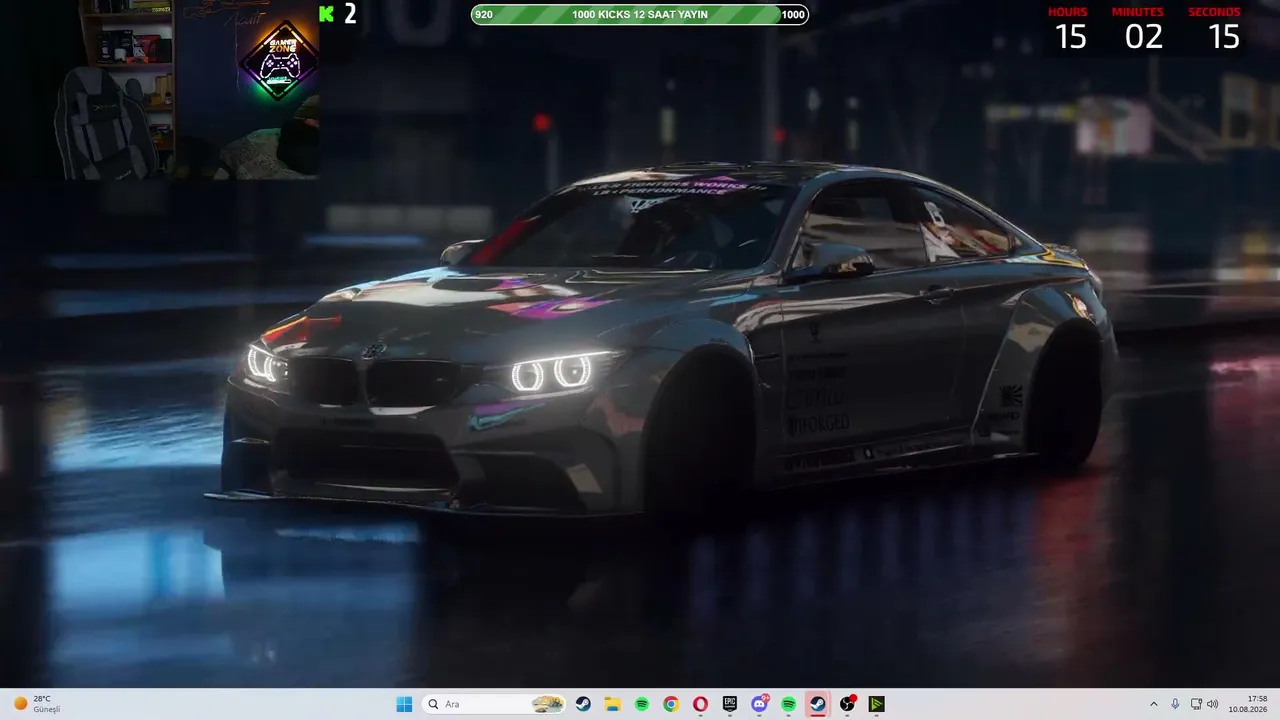Click the microphone icon in the system tray

(x=1175, y=704)
